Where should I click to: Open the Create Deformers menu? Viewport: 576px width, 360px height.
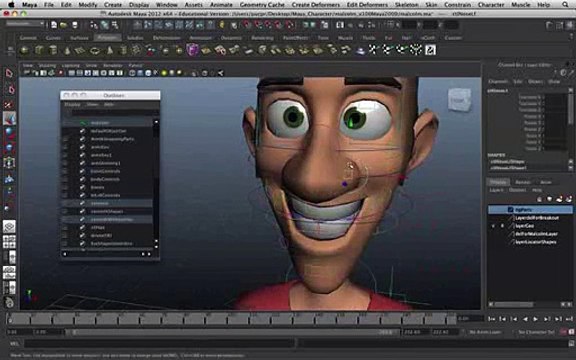316,5
